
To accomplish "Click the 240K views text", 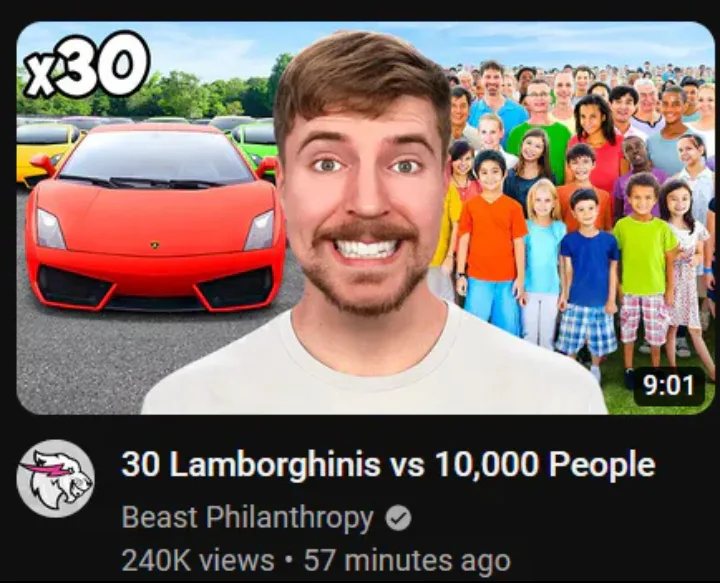I will coord(198,561).
